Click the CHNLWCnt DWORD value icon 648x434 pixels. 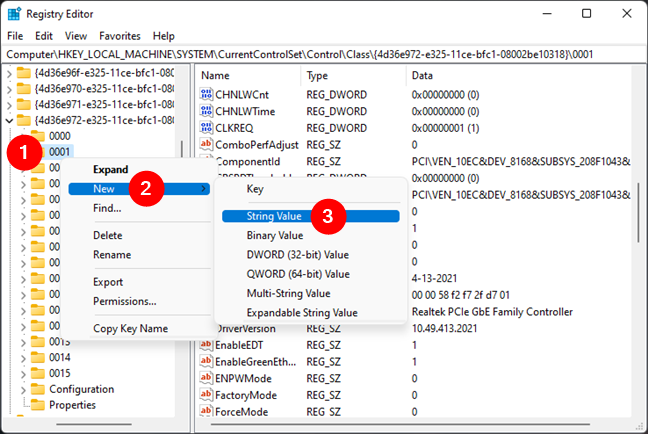206,94
